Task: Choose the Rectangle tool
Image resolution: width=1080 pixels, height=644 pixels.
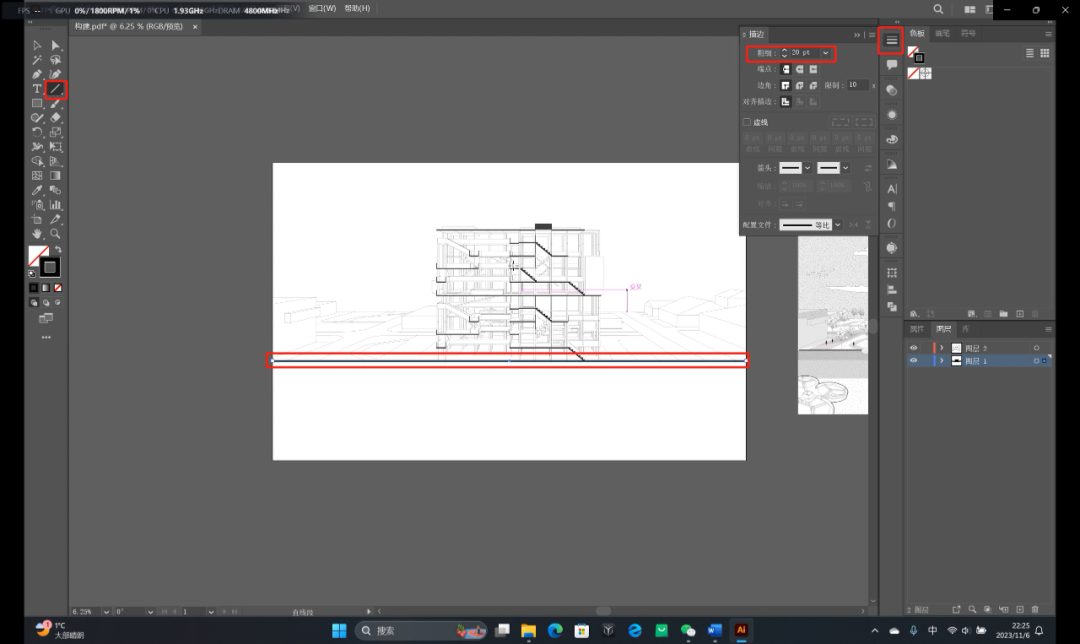Action: click(37, 103)
